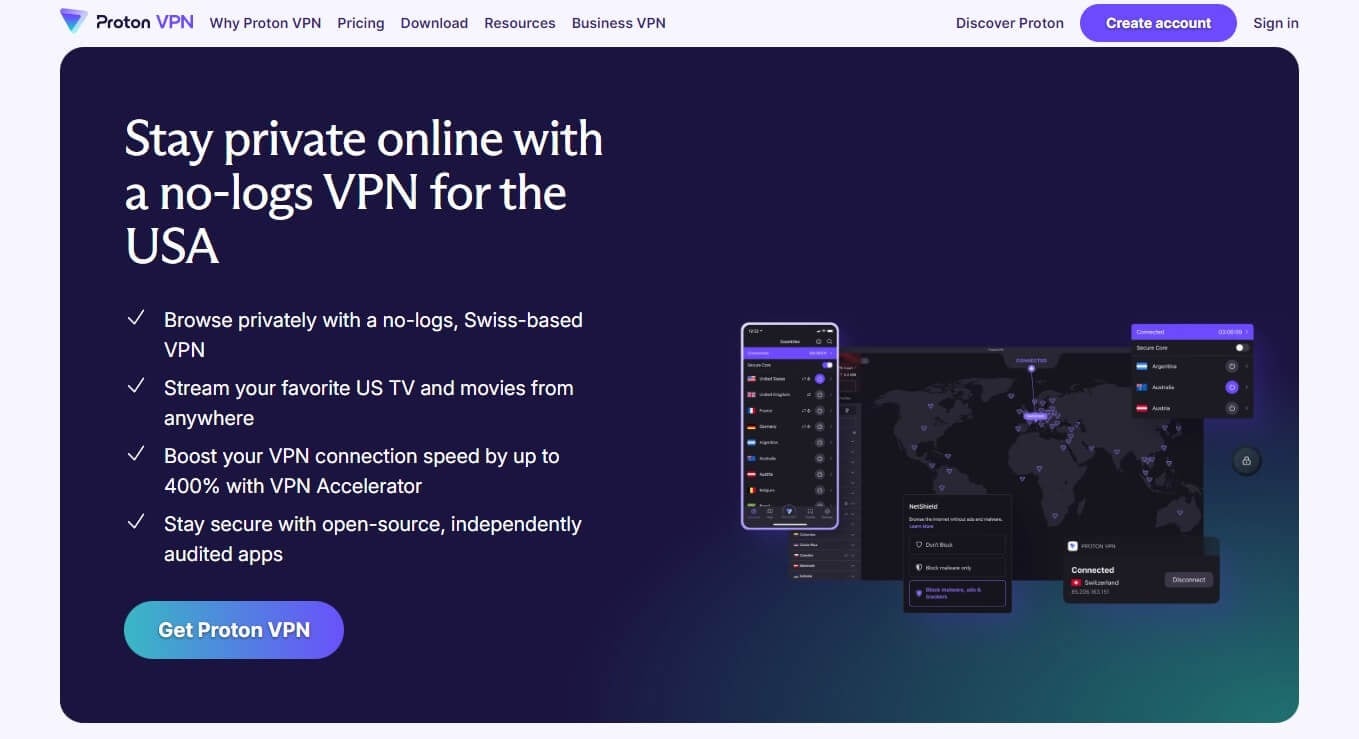Open the Resources menu
Screen dimensions: 1359x739
pyautogui.click(x=520, y=23)
